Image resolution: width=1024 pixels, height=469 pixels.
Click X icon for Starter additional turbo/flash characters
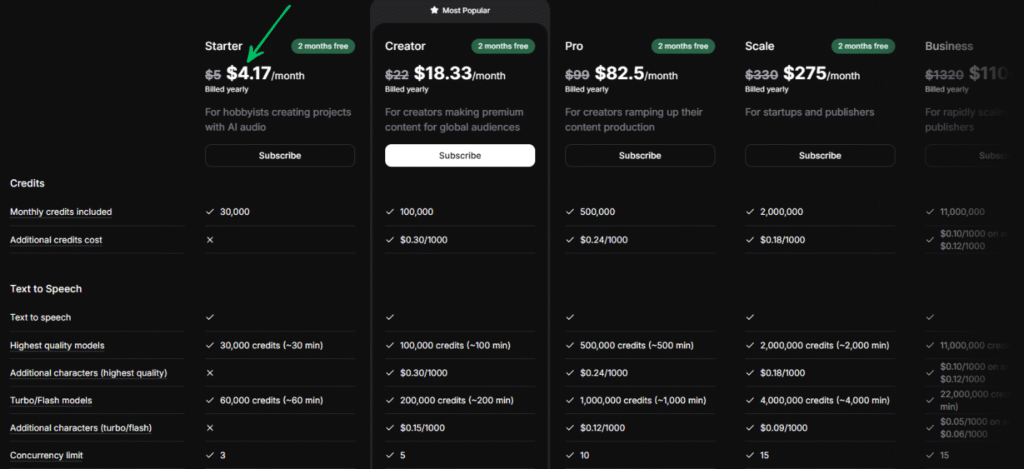210,428
